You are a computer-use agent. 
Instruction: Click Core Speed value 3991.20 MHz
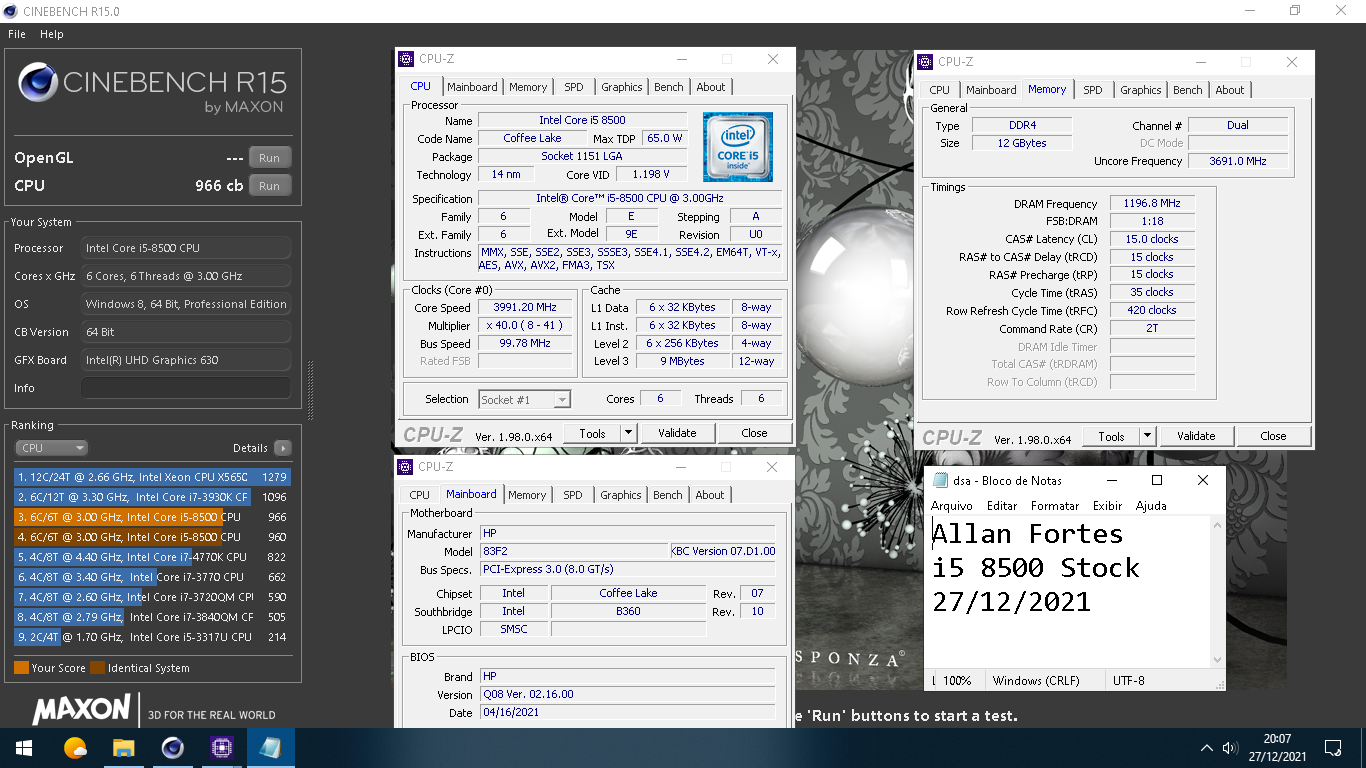525,308
